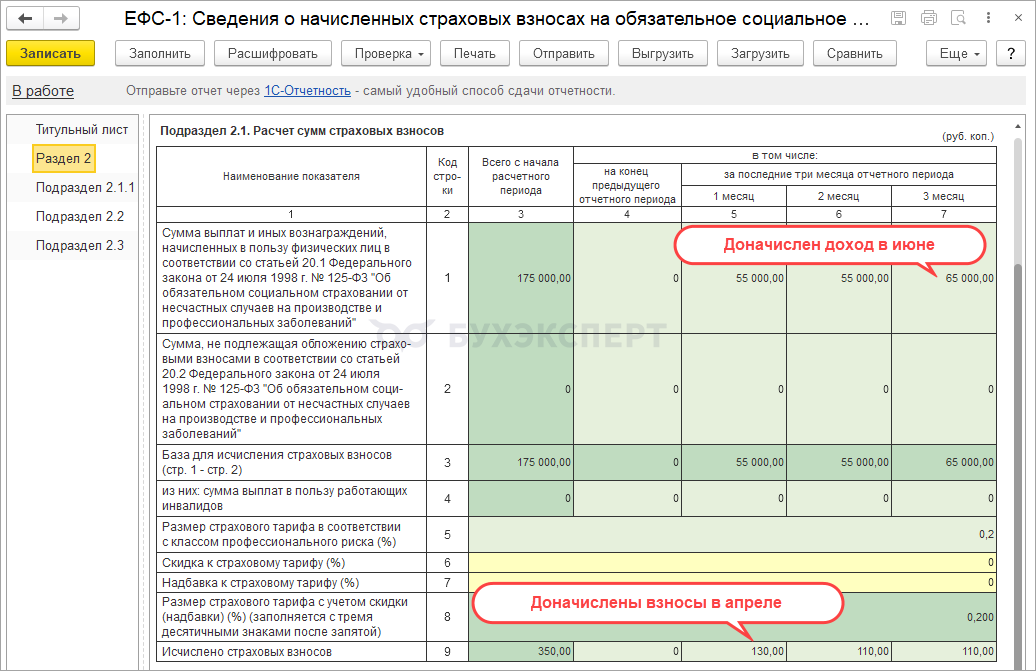Click the Заполнить button
This screenshot has height=671, width=1036.
coord(160,53)
